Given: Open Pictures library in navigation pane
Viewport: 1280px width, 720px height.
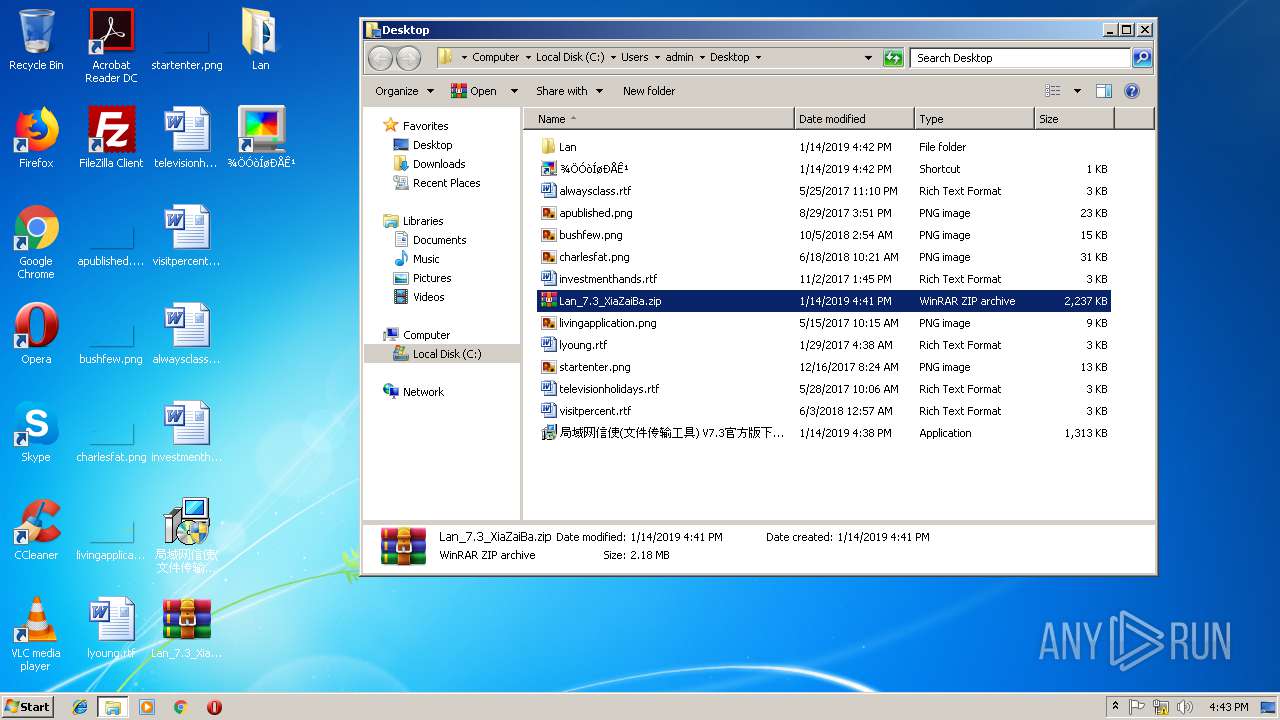Looking at the screenshot, I should (x=432, y=278).
